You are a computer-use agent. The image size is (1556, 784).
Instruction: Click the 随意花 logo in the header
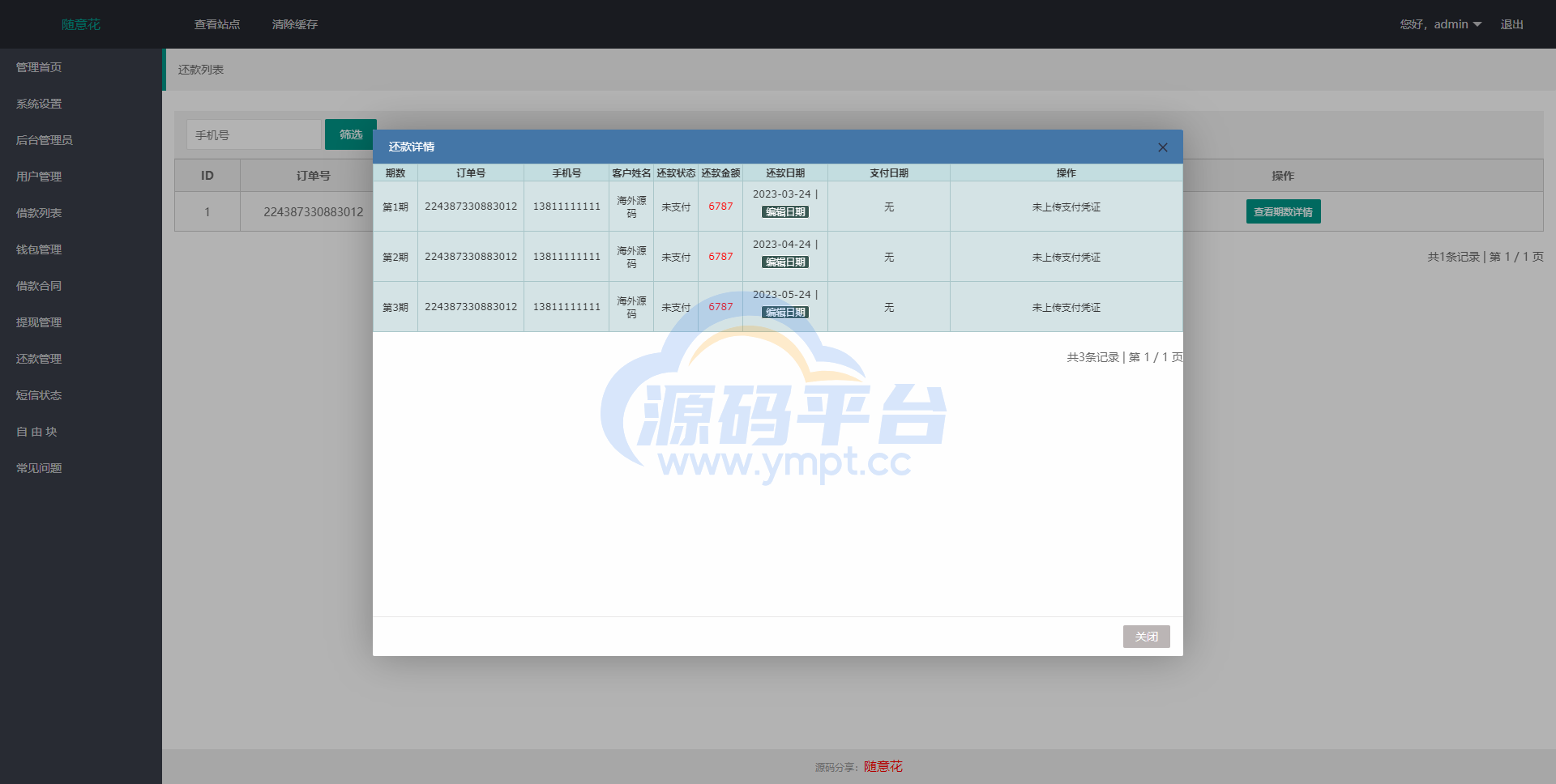(x=81, y=24)
